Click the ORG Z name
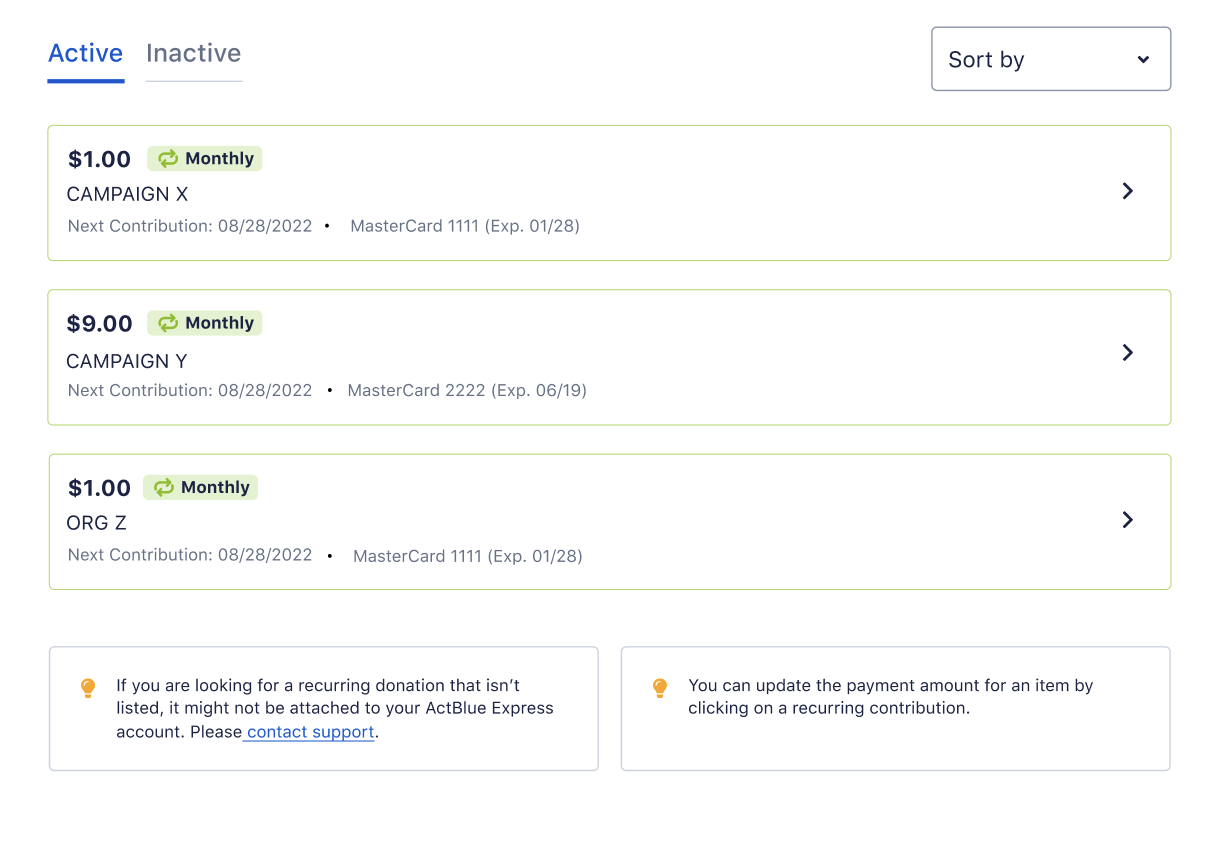This screenshot has width=1226, height=846. pos(97,523)
